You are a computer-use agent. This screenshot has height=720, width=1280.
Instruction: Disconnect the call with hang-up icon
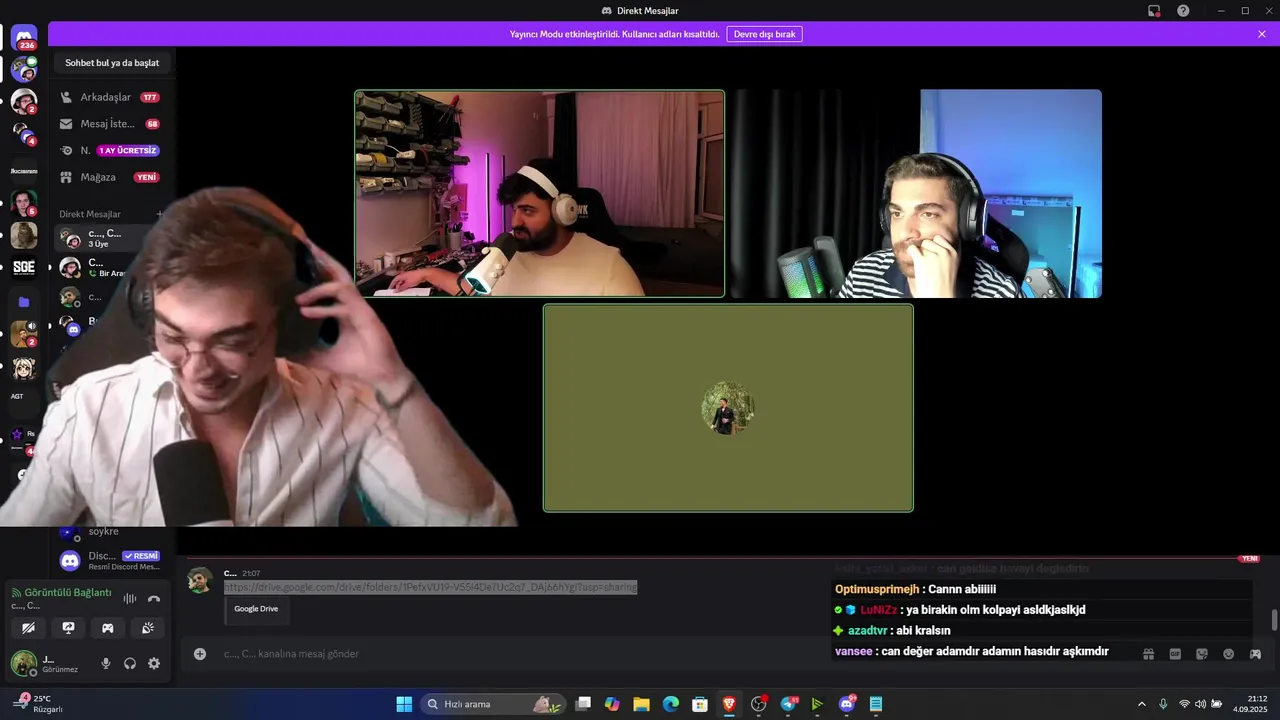point(154,599)
